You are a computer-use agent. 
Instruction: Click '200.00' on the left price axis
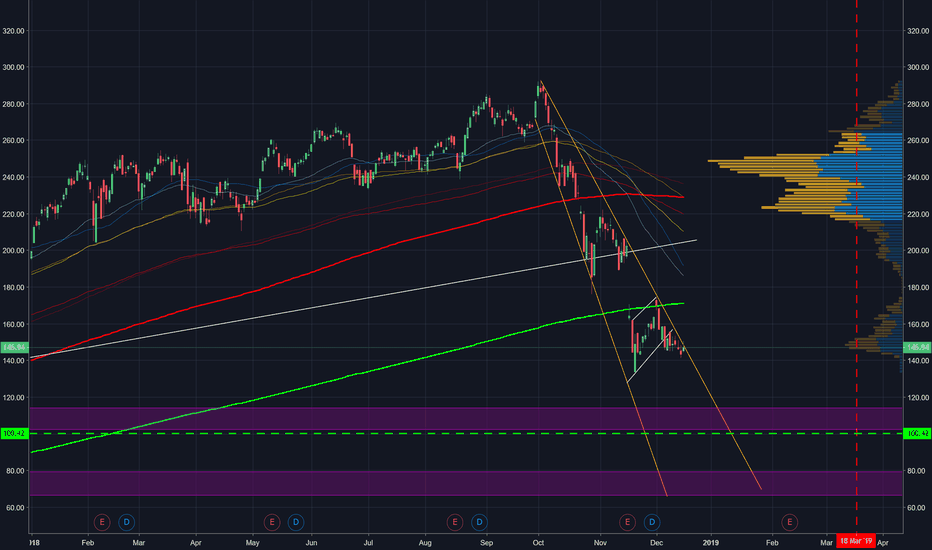pyautogui.click(x=13, y=251)
